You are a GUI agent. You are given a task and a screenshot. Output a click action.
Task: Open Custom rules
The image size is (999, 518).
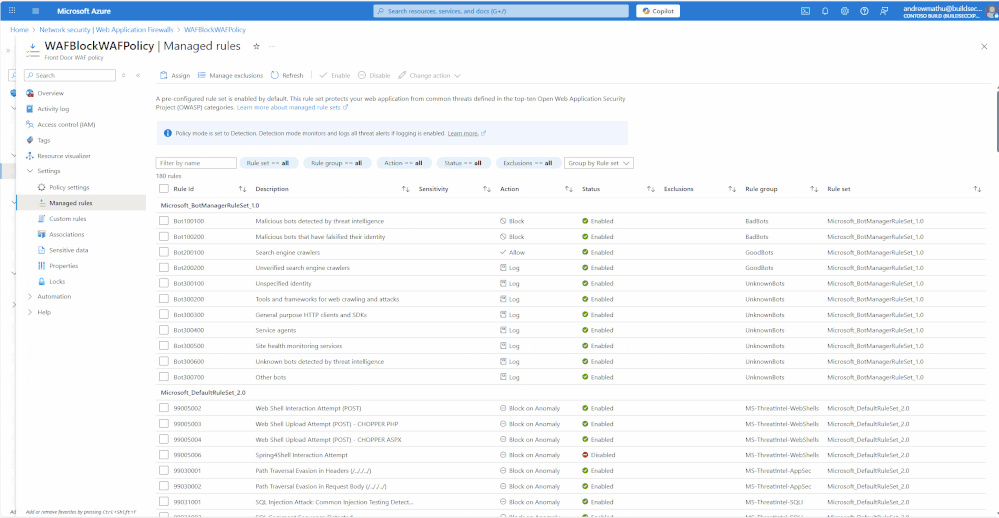pos(68,219)
